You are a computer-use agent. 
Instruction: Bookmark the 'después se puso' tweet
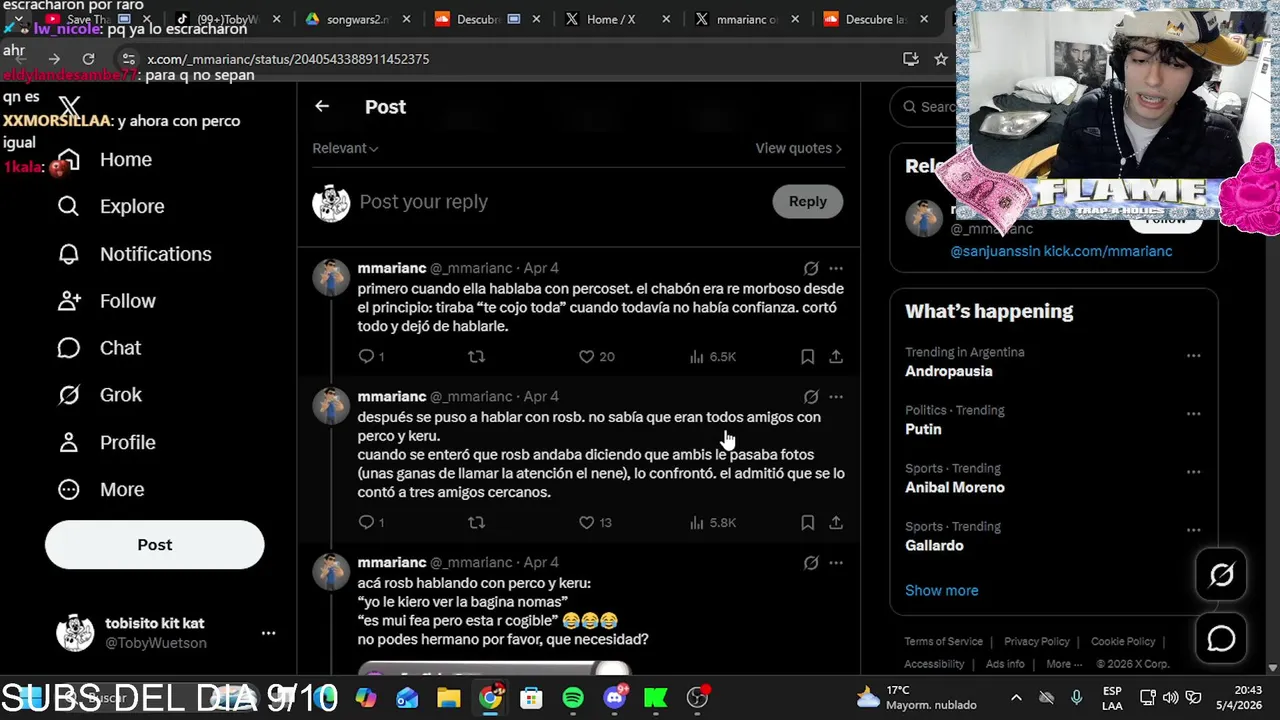click(807, 522)
